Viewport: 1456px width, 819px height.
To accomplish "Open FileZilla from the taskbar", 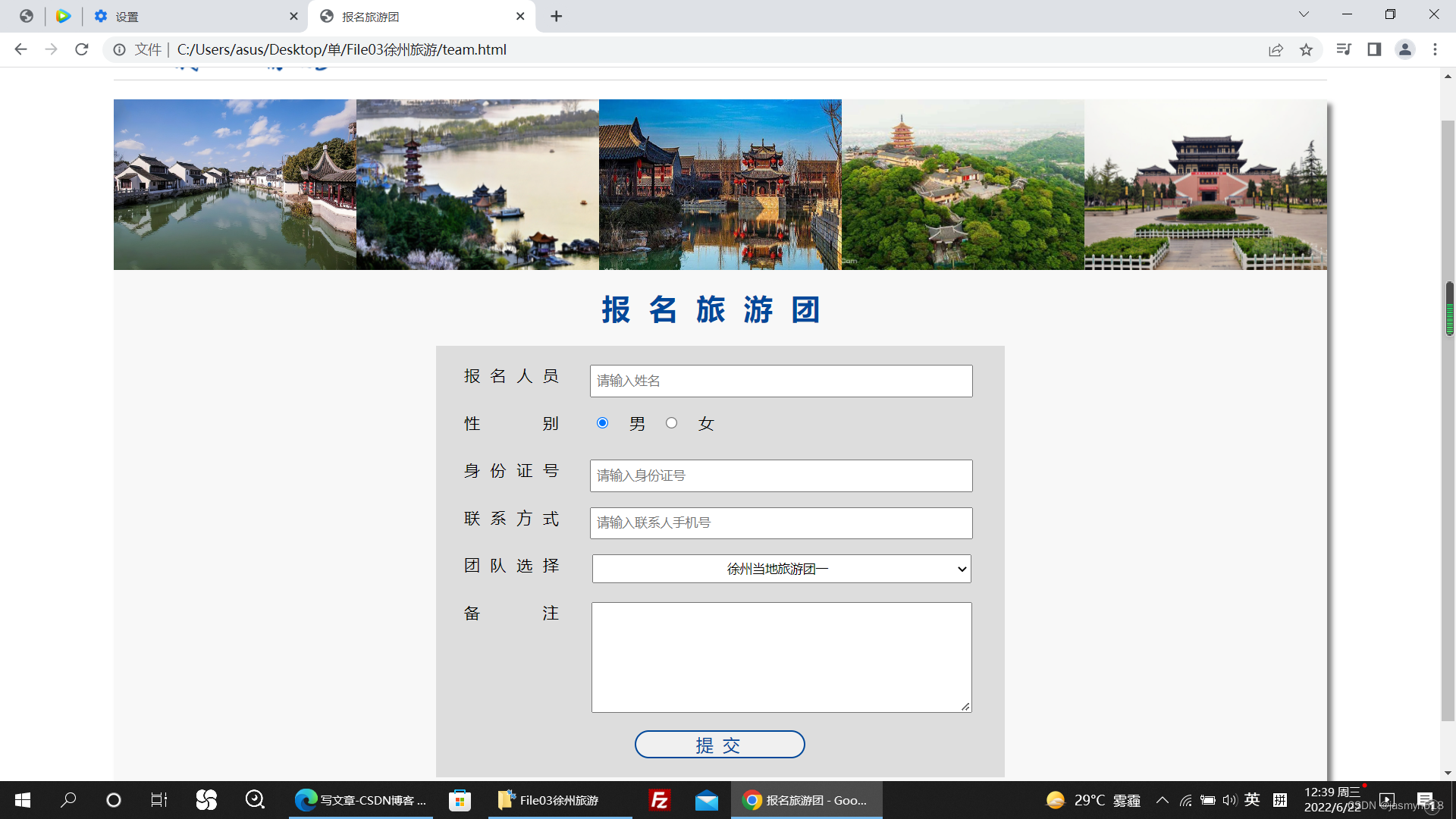I will [x=660, y=800].
